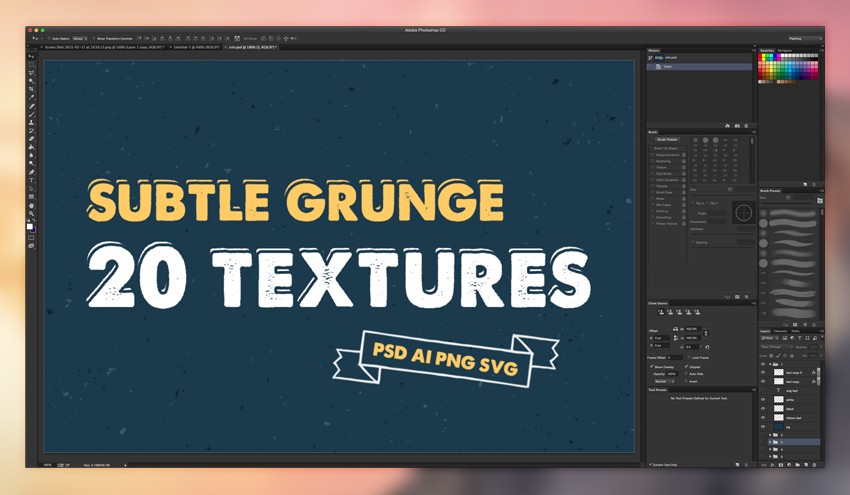Toggle the Show Overlay checkbox
This screenshot has width=850, height=495.
pyautogui.click(x=652, y=366)
